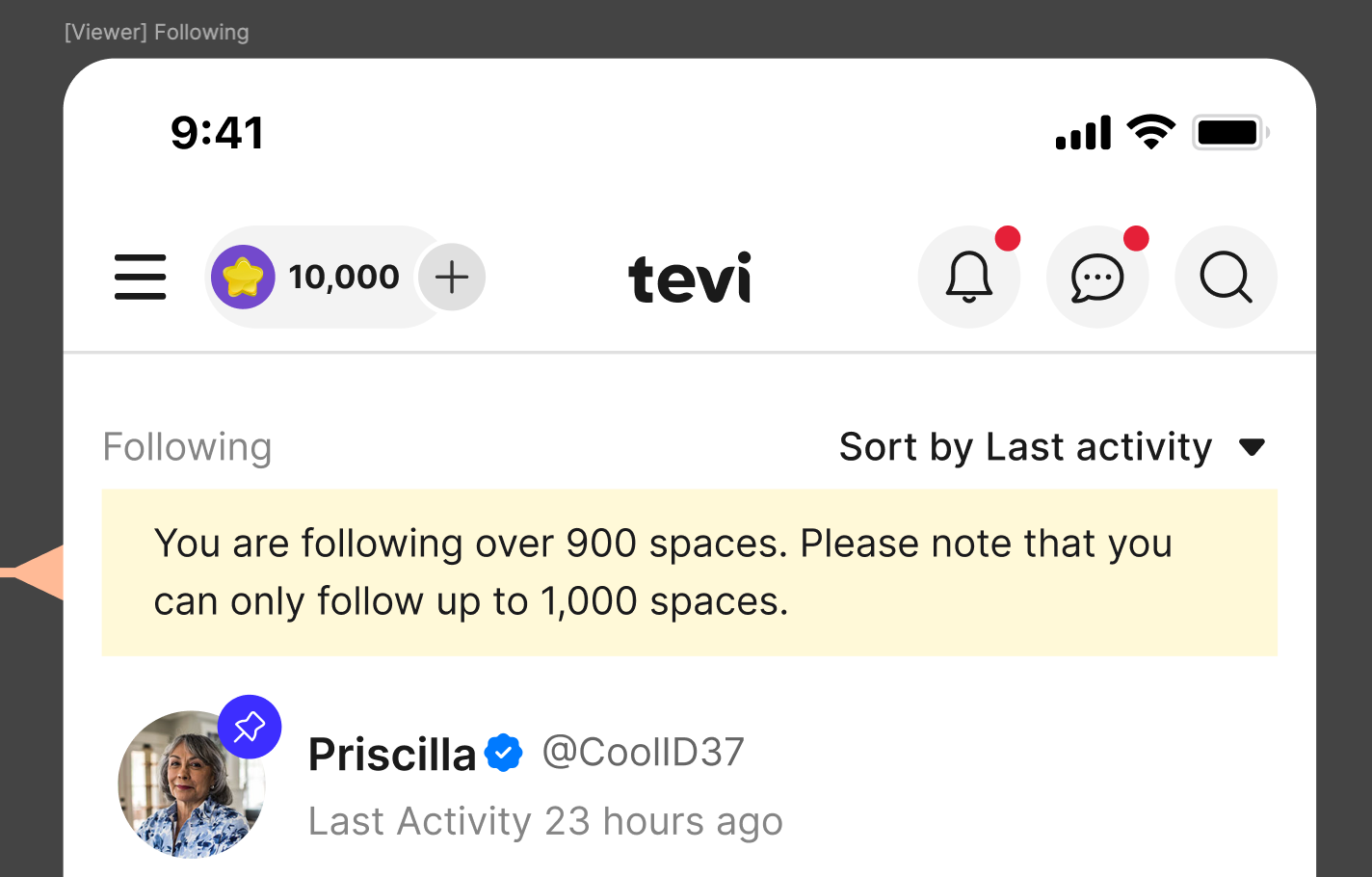Open chat messages icon
1372x877 pixels.
1097,277
